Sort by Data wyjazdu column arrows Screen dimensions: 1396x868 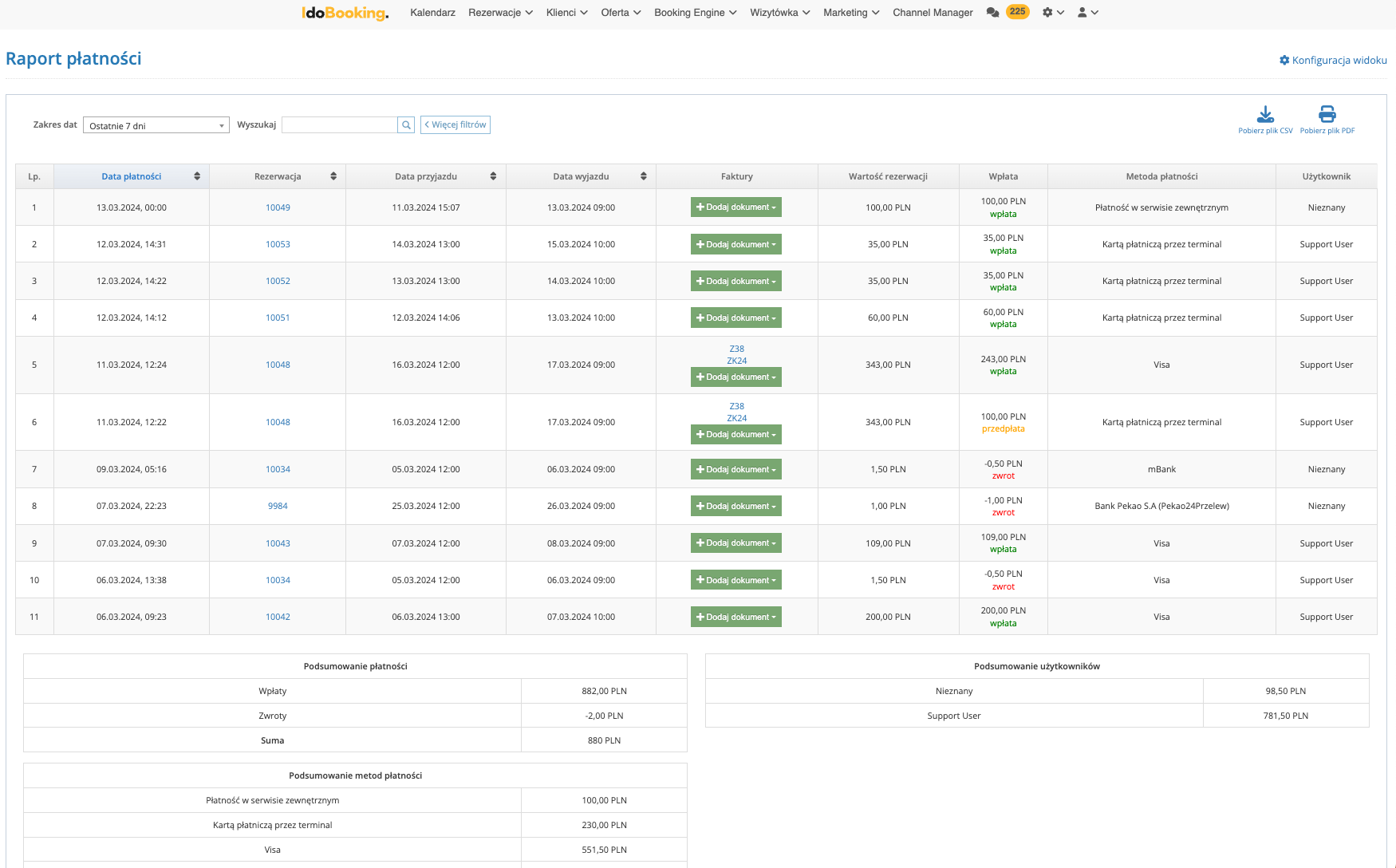tap(643, 176)
